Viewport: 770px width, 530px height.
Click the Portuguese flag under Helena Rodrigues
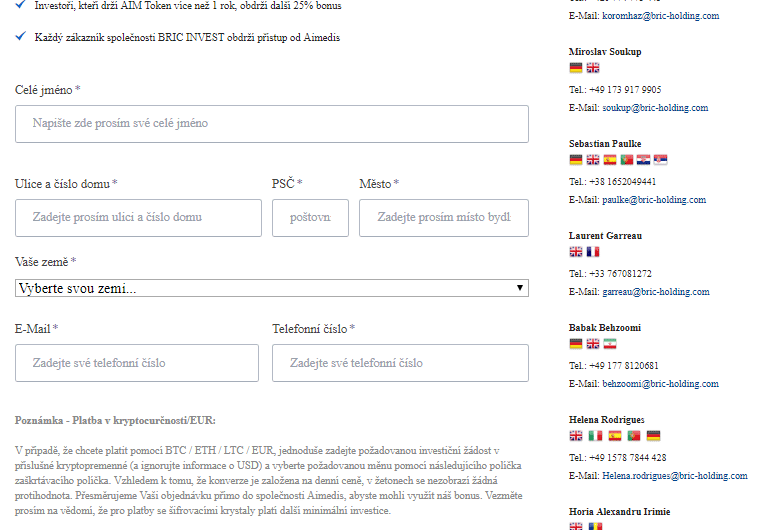pyautogui.click(x=634, y=436)
